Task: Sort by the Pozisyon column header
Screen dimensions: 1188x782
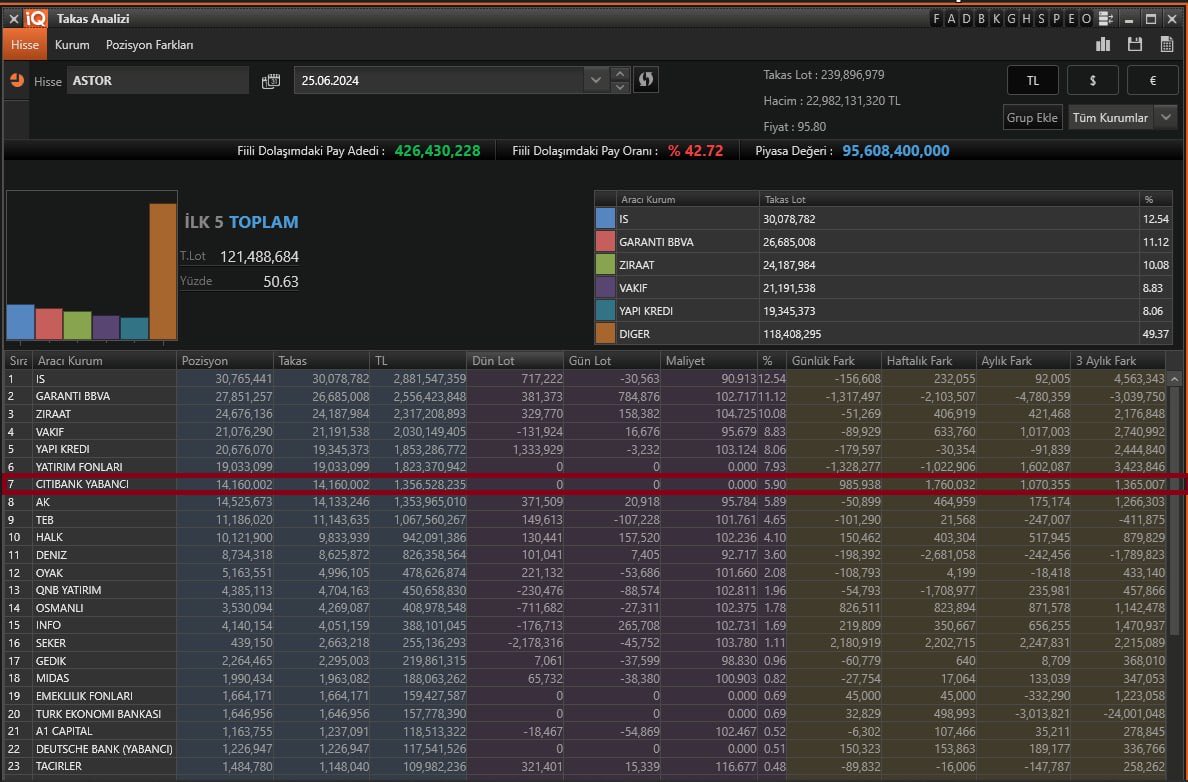Action: coord(225,361)
